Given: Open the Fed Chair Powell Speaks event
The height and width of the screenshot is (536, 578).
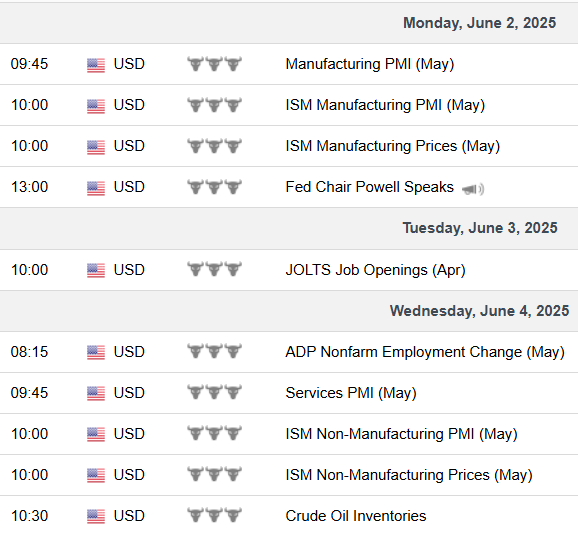Looking at the screenshot, I should [x=369, y=187].
